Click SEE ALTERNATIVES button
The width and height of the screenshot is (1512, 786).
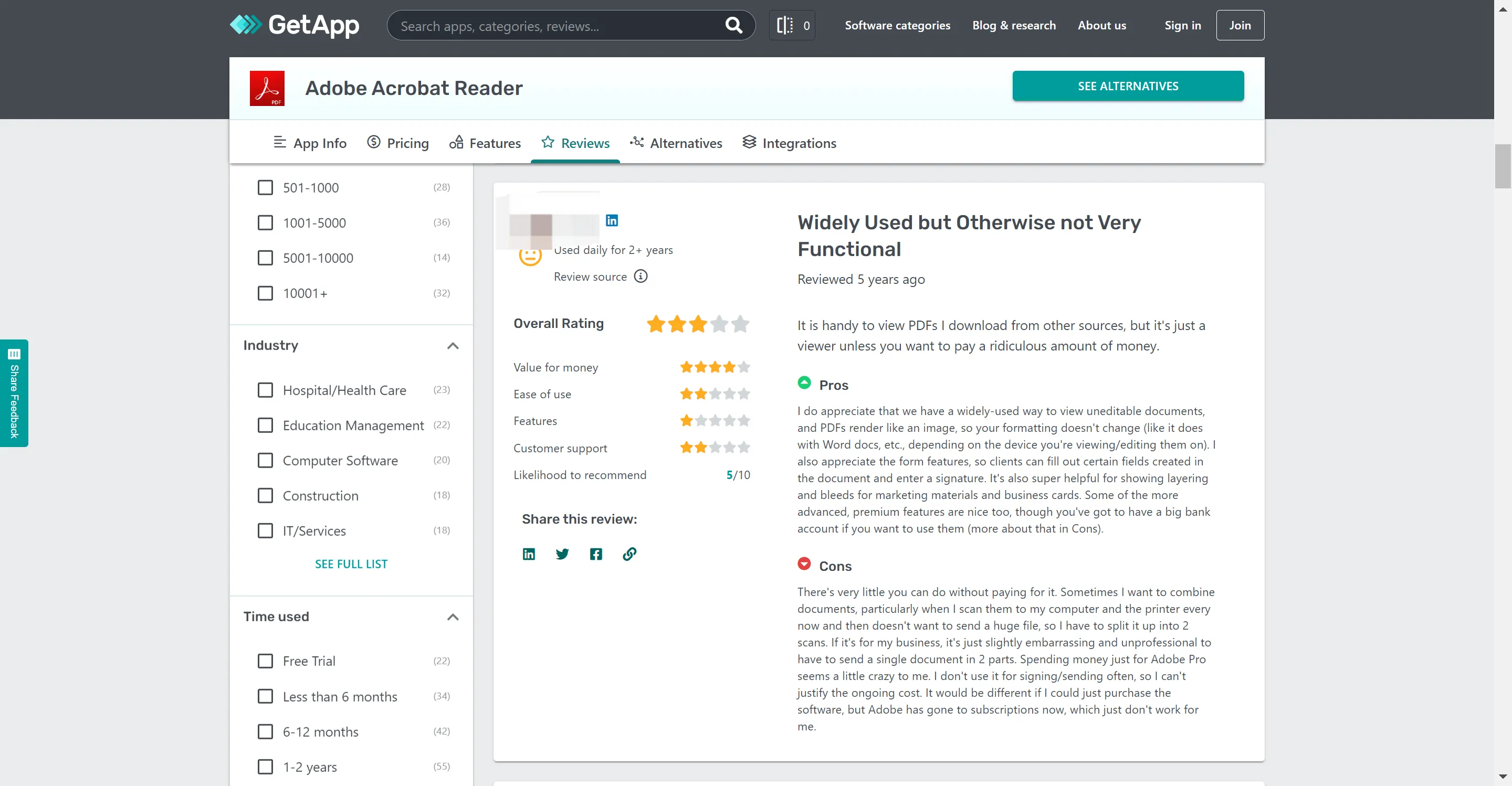[x=1128, y=86]
